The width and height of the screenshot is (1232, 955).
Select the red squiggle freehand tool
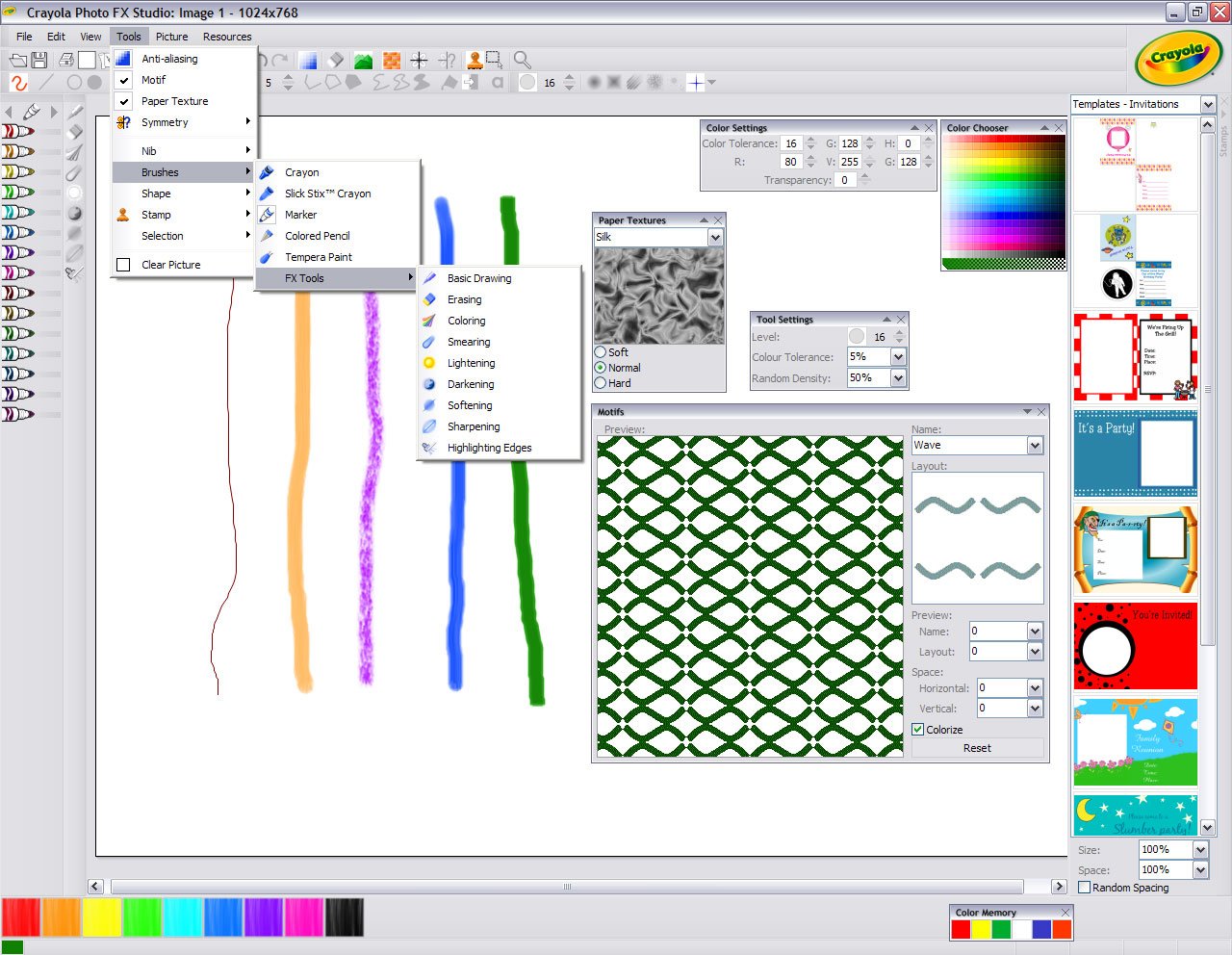click(x=18, y=83)
